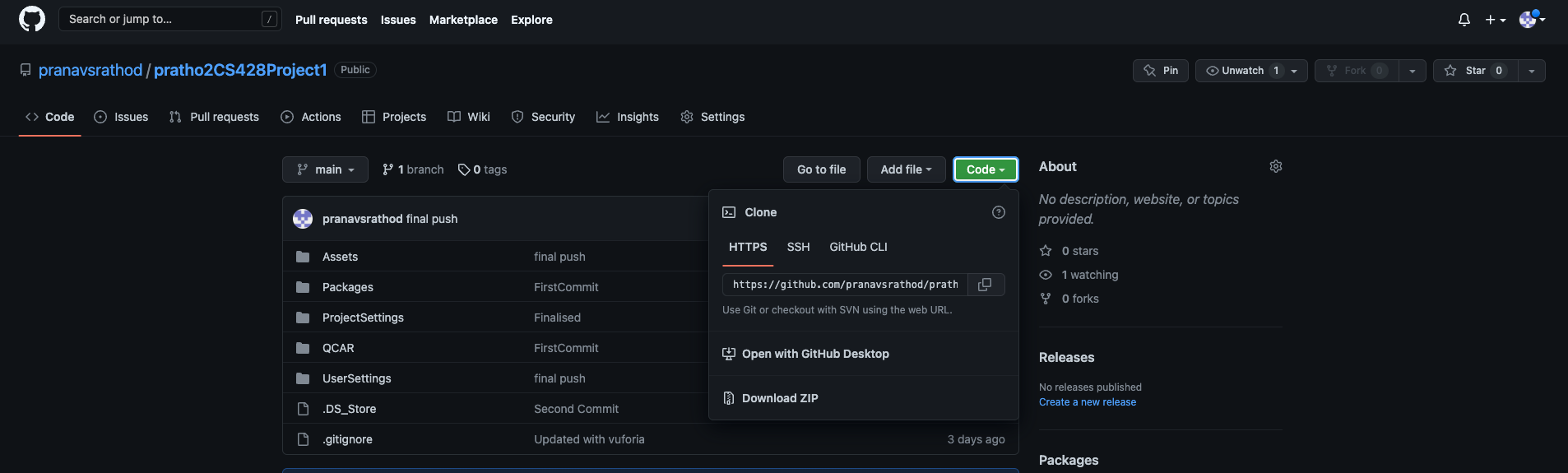The width and height of the screenshot is (1568, 473).
Task: Switch to the Issues repo tab
Action: (121, 117)
